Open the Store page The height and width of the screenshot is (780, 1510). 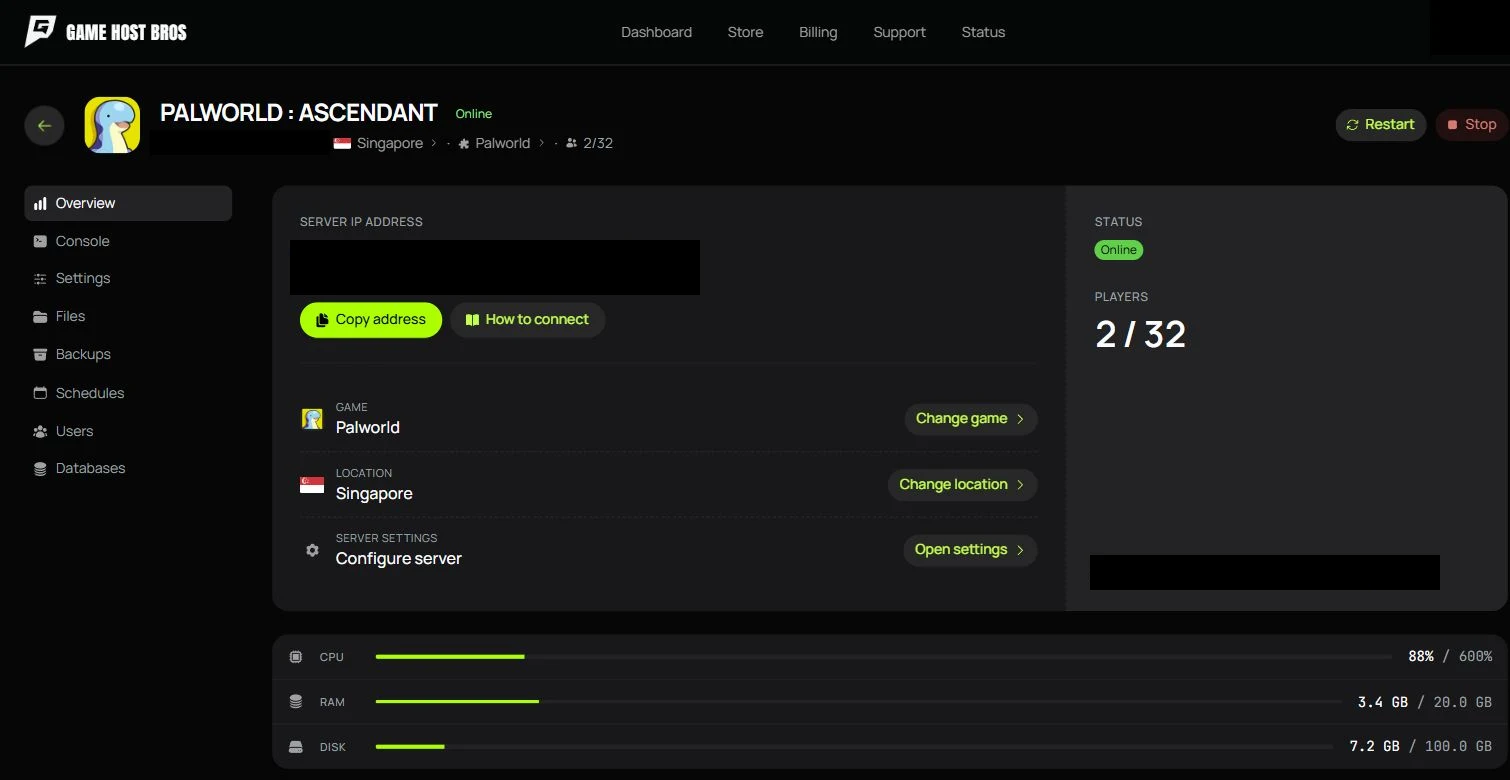coord(745,32)
